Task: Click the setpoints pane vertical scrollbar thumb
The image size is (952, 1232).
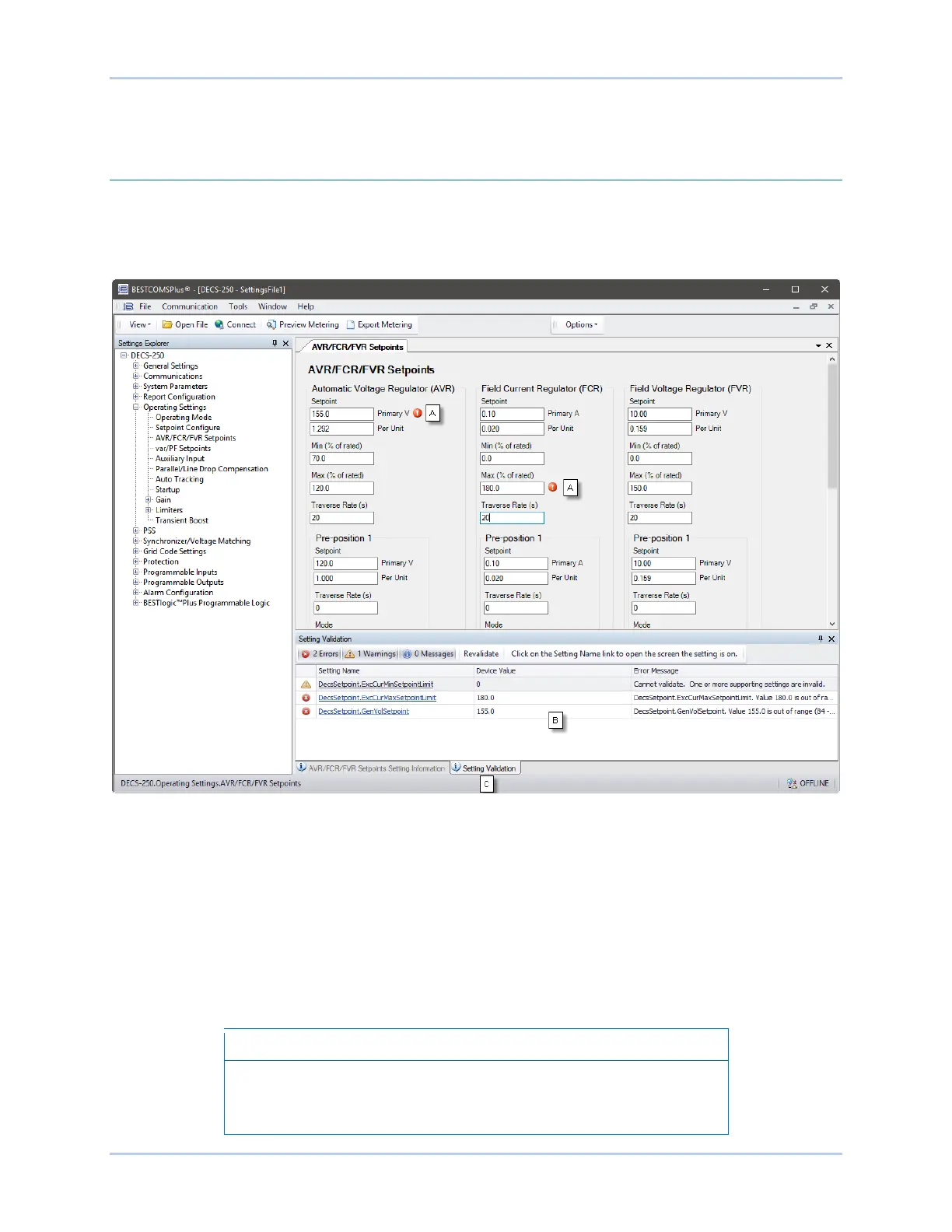Action: tap(832, 426)
